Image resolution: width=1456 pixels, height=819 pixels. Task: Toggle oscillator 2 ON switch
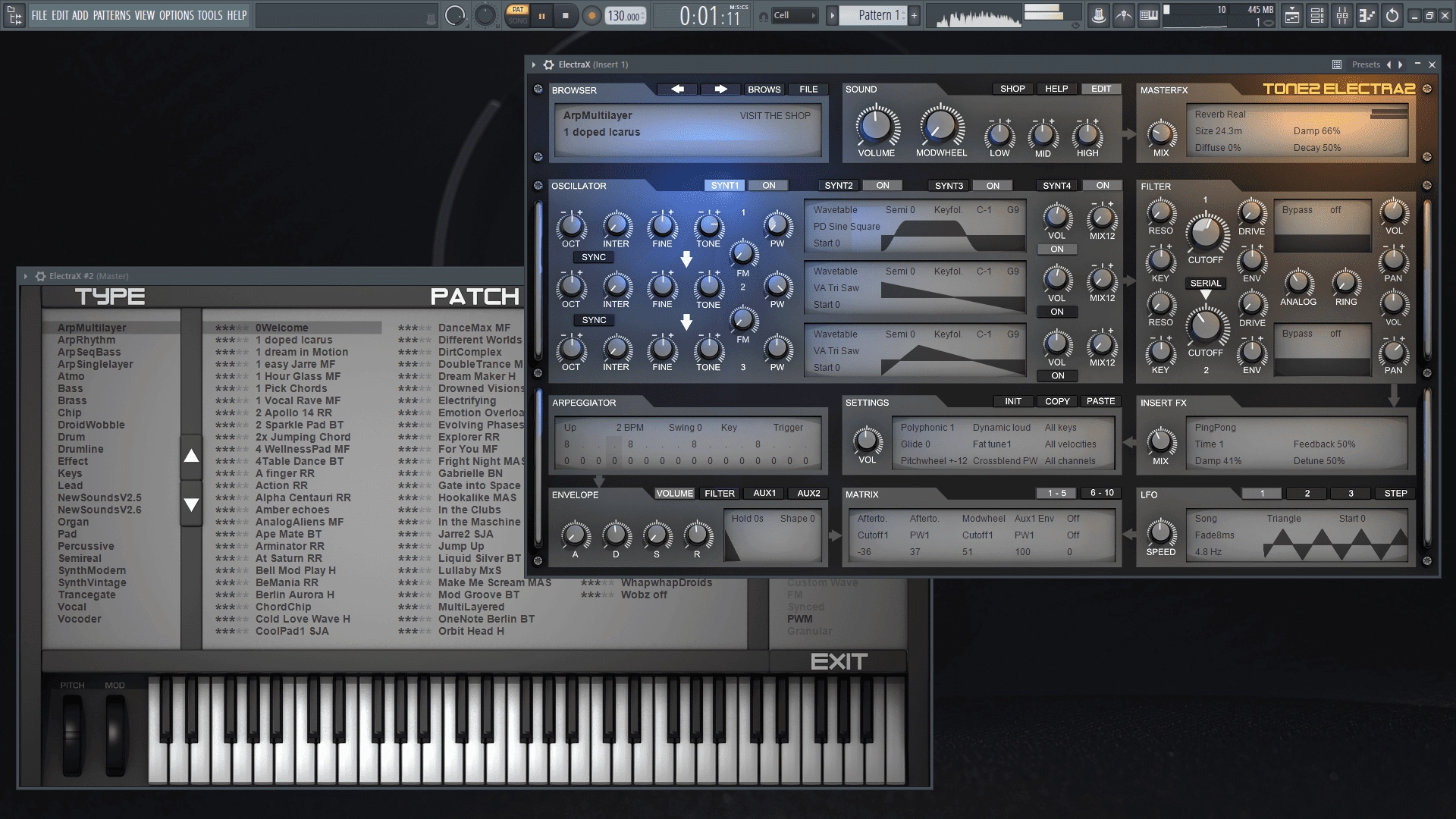[x=1057, y=312]
